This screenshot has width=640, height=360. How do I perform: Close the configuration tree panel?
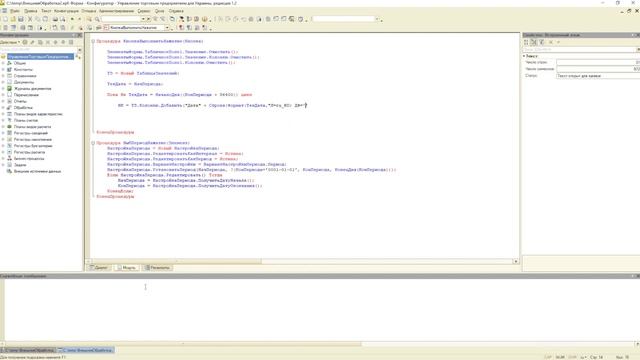(x=80, y=36)
